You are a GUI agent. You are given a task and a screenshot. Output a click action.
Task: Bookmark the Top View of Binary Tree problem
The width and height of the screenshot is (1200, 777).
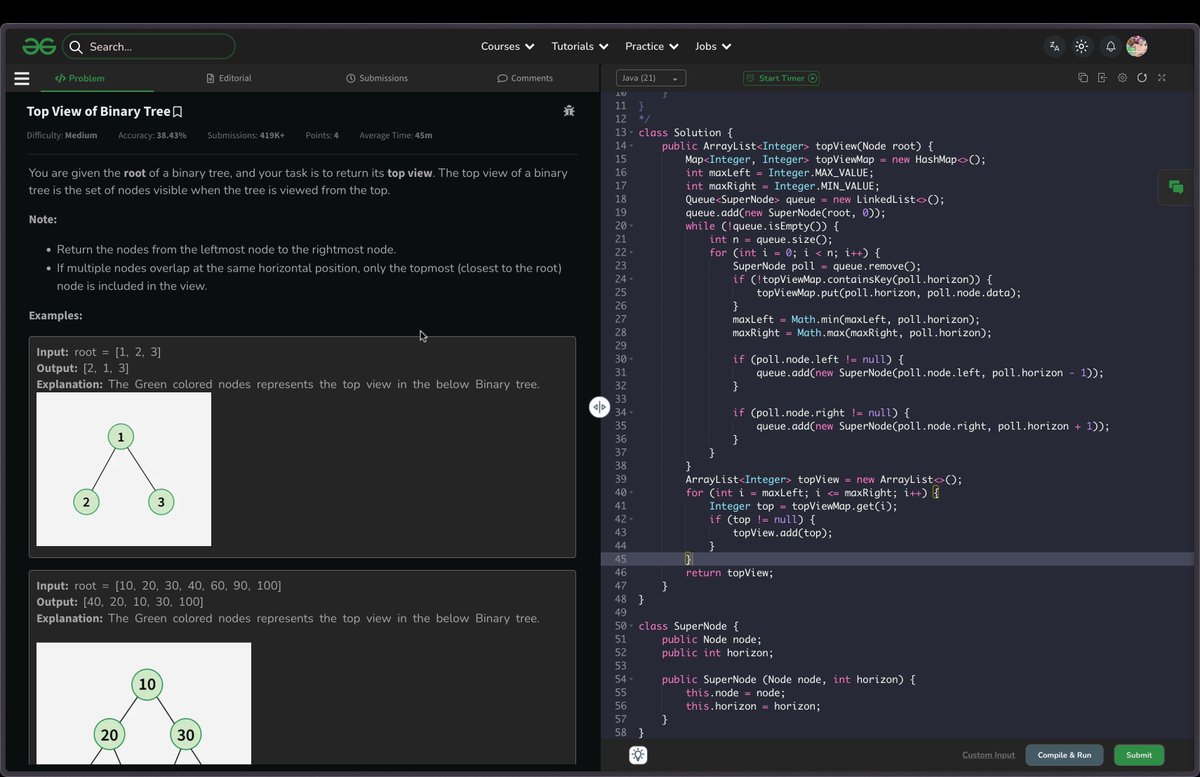coord(177,112)
